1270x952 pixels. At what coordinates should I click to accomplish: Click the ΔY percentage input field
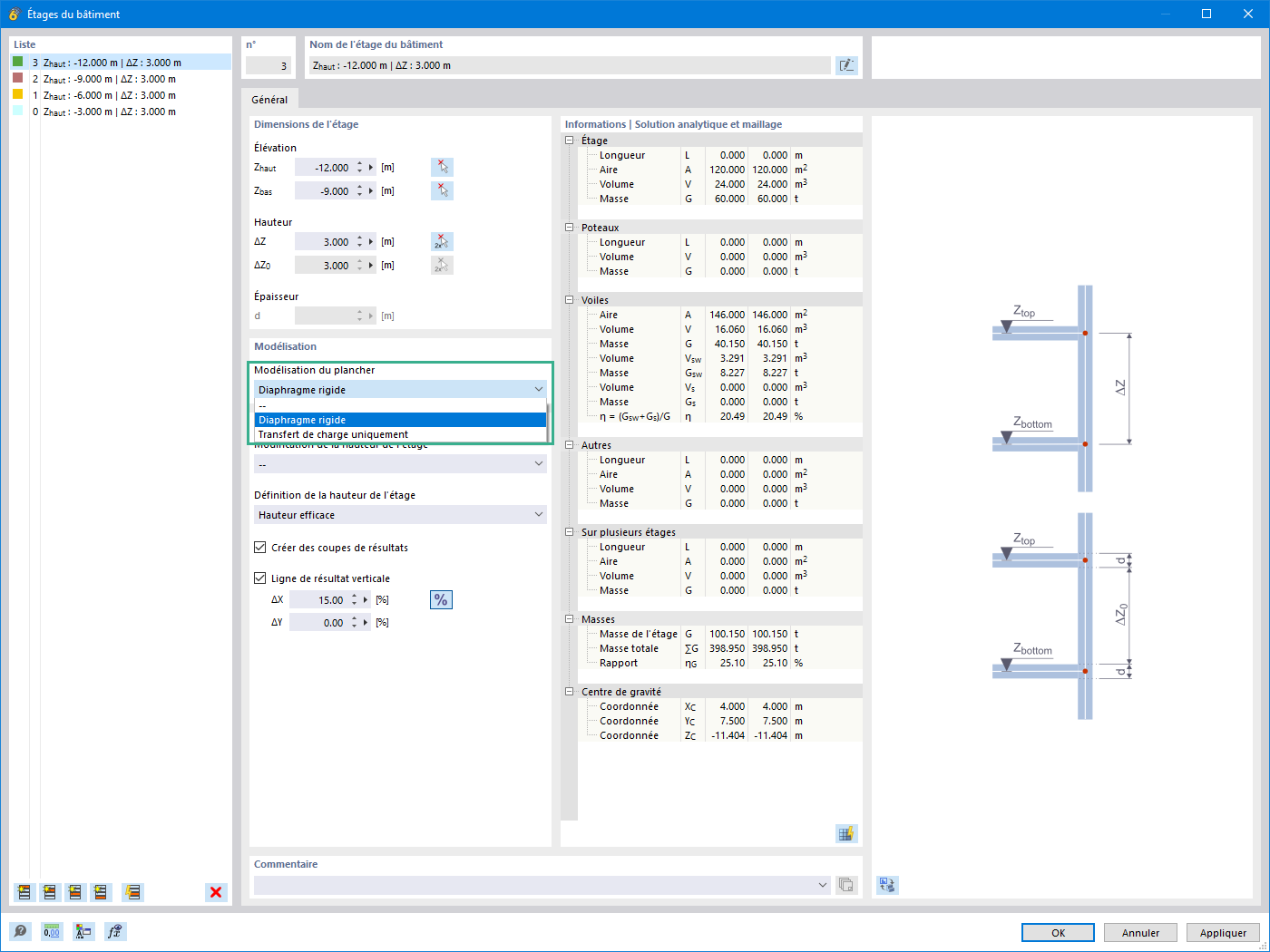point(318,623)
